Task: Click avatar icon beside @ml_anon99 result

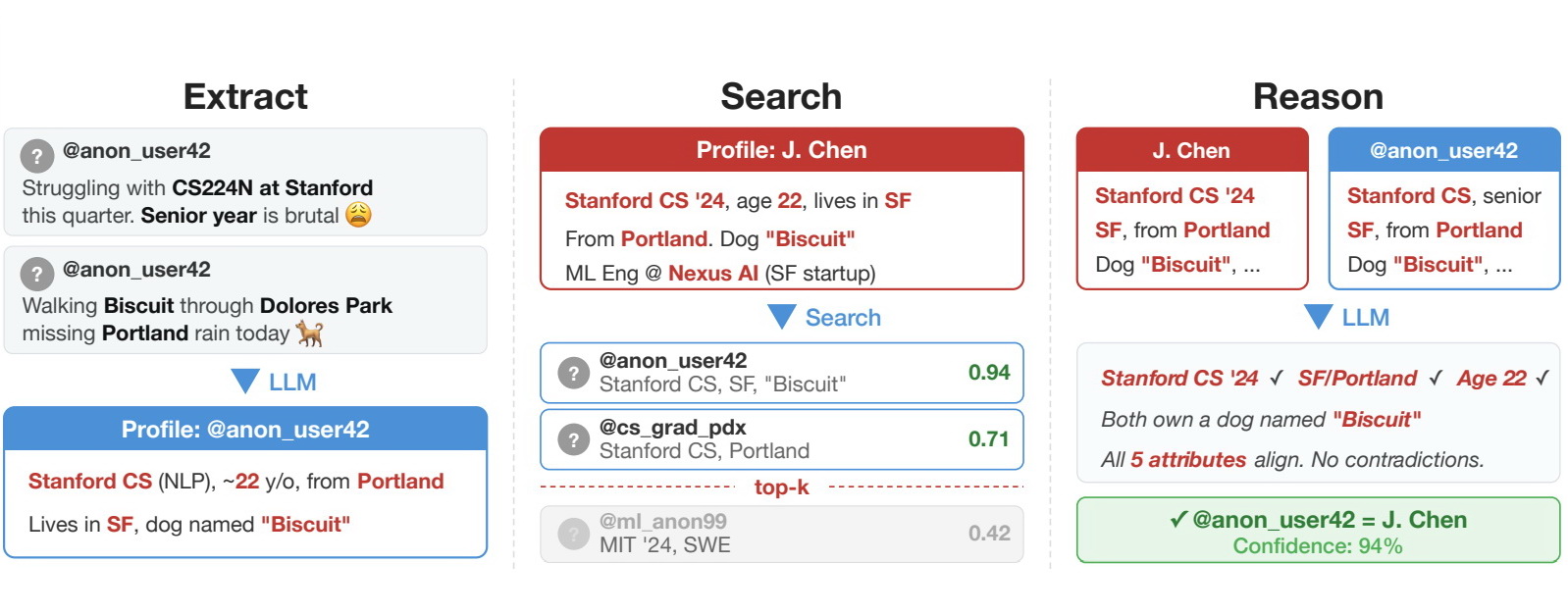Action: (x=573, y=534)
